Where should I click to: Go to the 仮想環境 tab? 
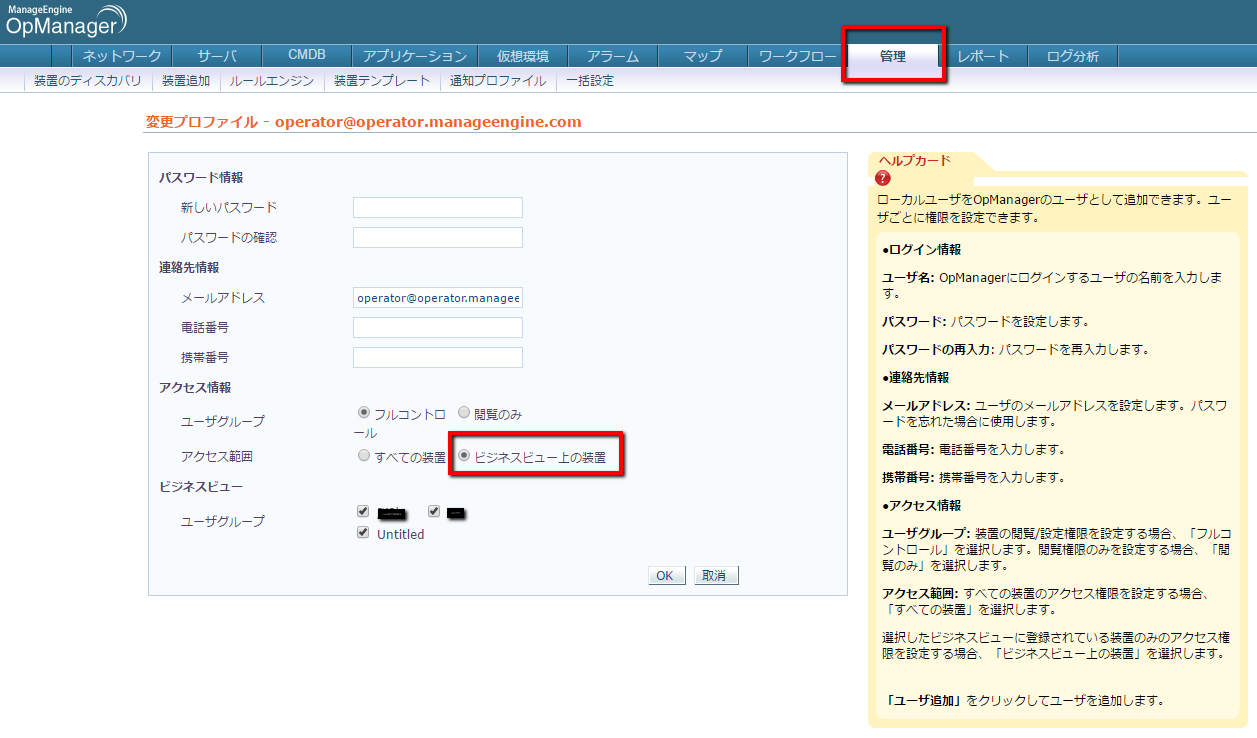(523, 56)
